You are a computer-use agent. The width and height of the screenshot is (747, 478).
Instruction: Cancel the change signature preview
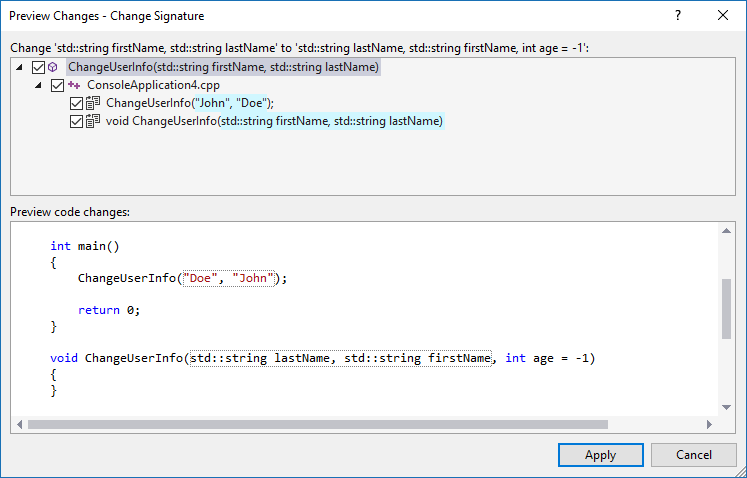pos(693,455)
